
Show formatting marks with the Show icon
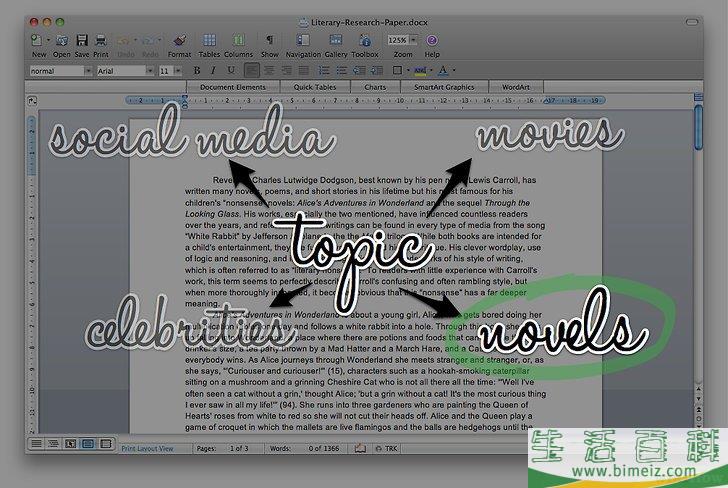[269, 40]
